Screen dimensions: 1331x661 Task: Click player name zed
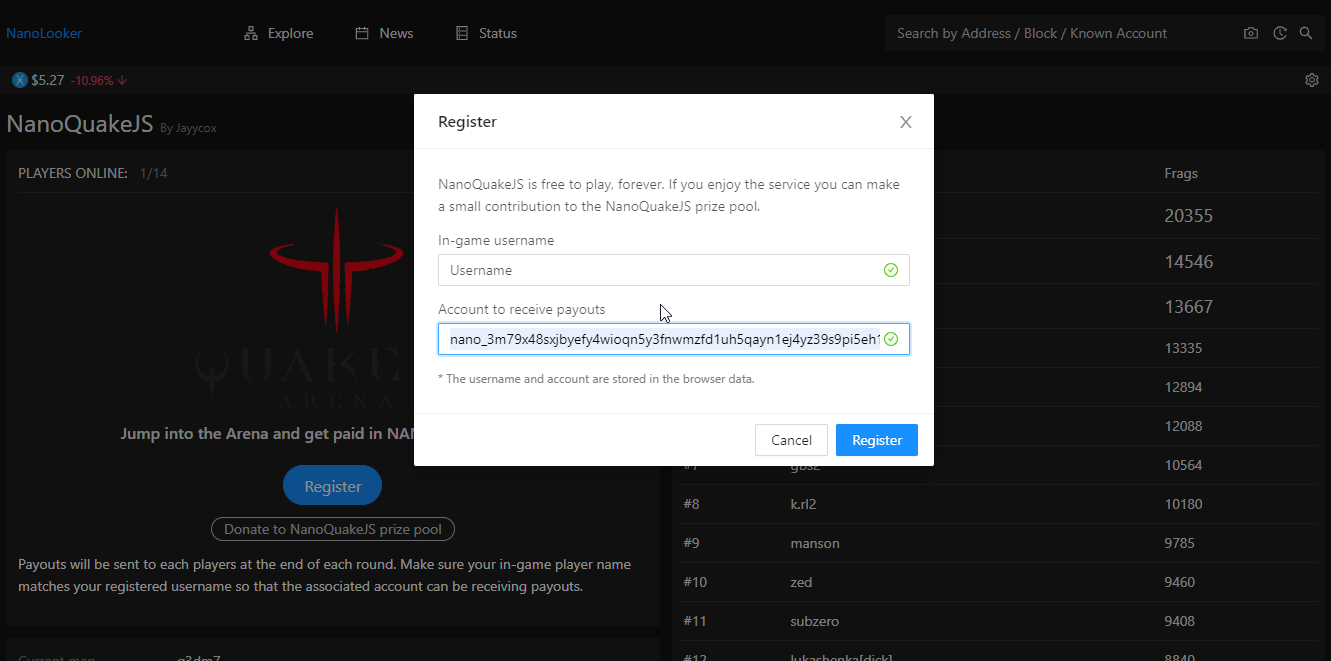tap(801, 582)
